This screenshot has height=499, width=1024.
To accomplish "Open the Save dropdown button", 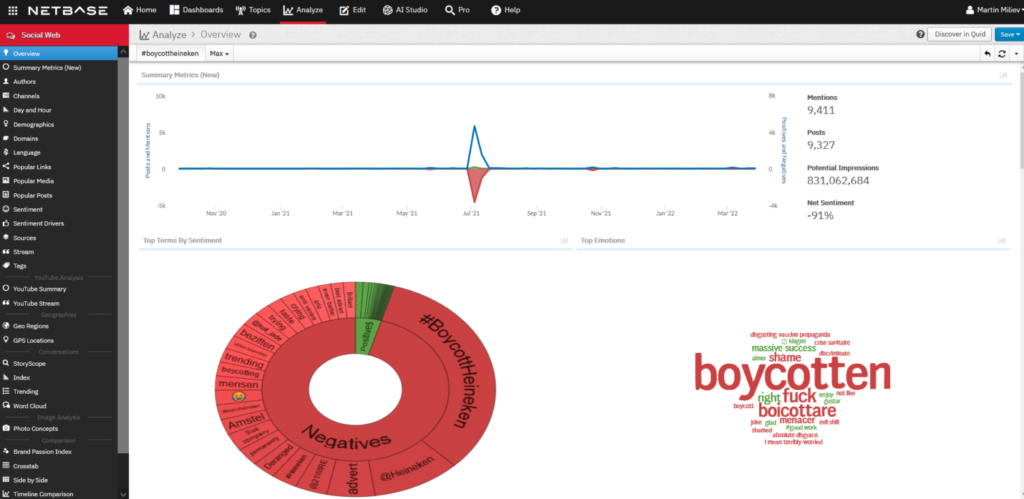I will pyautogui.click(x=1009, y=35).
